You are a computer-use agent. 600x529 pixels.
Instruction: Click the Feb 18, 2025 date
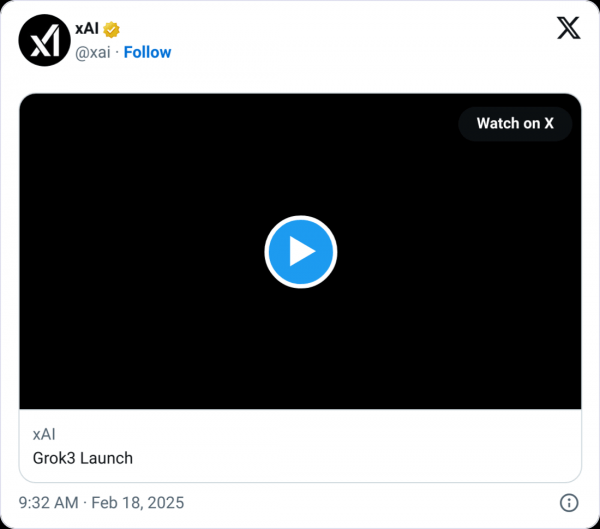tap(138, 502)
